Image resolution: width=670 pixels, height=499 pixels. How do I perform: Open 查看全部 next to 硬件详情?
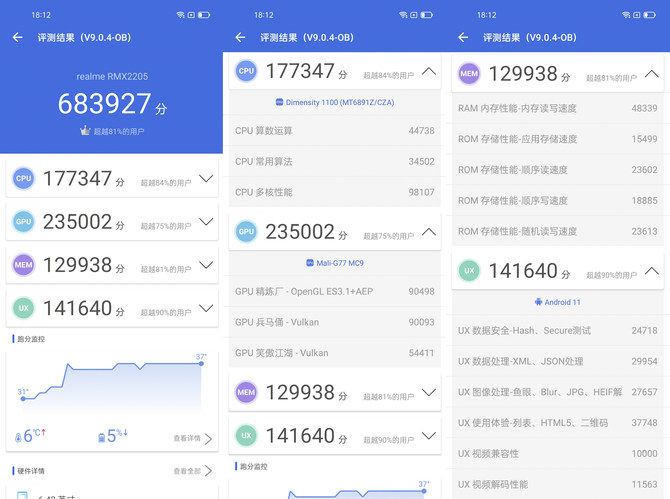(193, 471)
